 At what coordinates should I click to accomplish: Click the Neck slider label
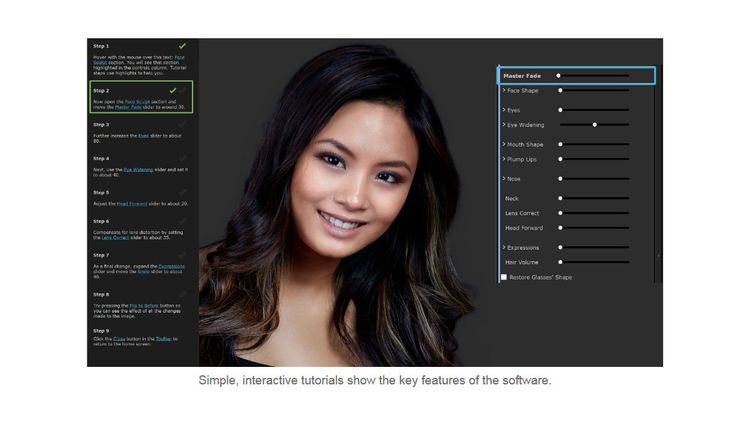click(x=511, y=198)
